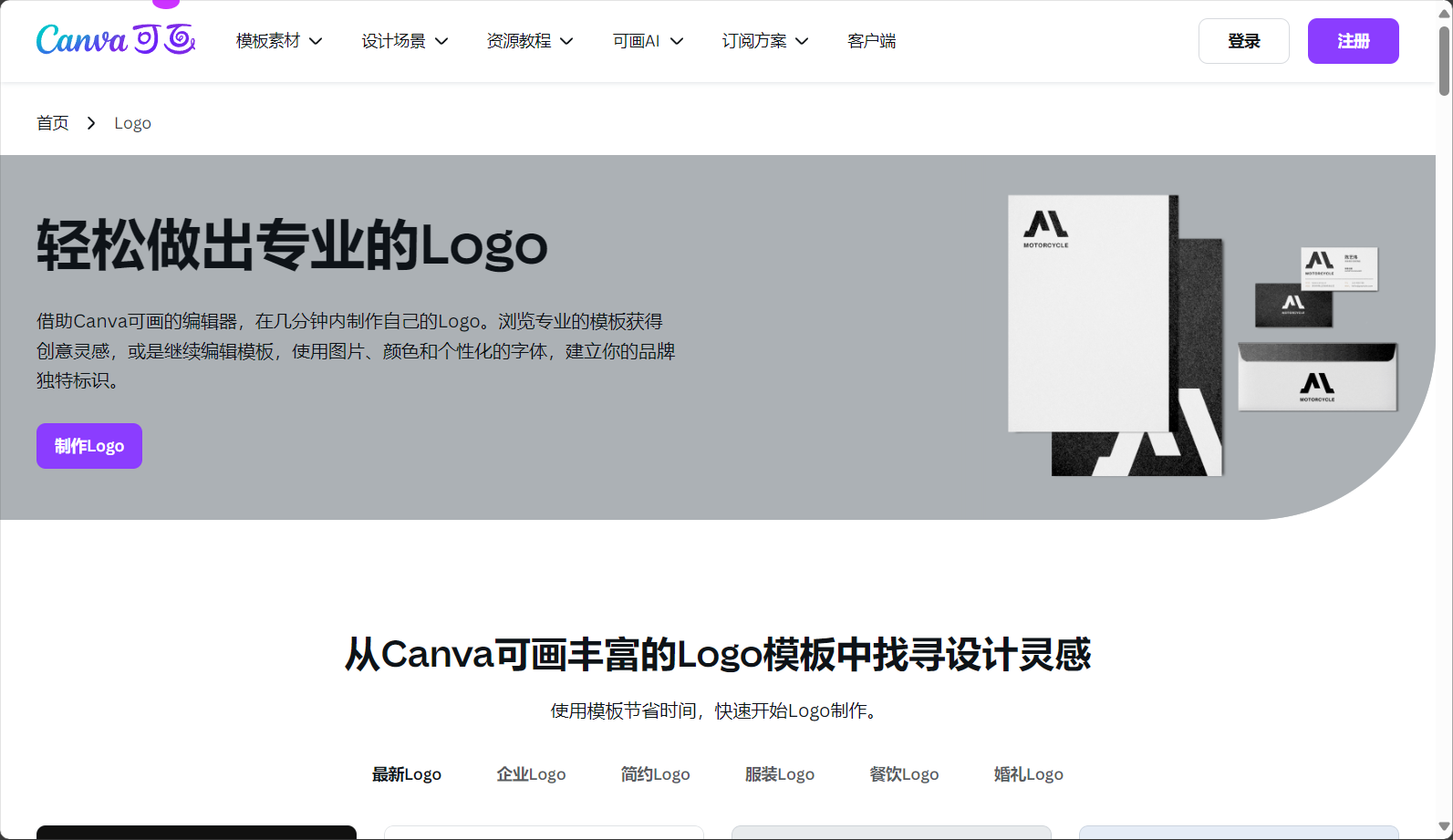This screenshot has height=840, width=1453.
Task: Click the 制作Logo button
Action: pos(89,446)
